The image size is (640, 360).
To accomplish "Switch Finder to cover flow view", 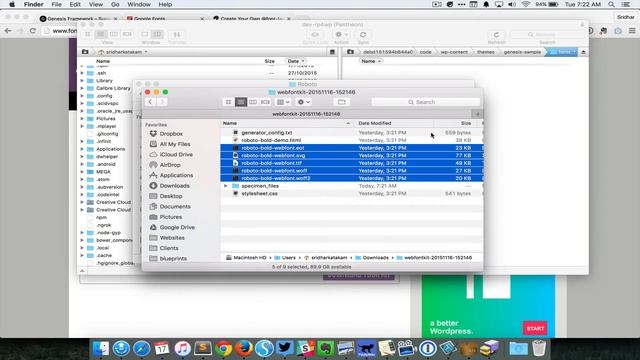I will click(265, 102).
